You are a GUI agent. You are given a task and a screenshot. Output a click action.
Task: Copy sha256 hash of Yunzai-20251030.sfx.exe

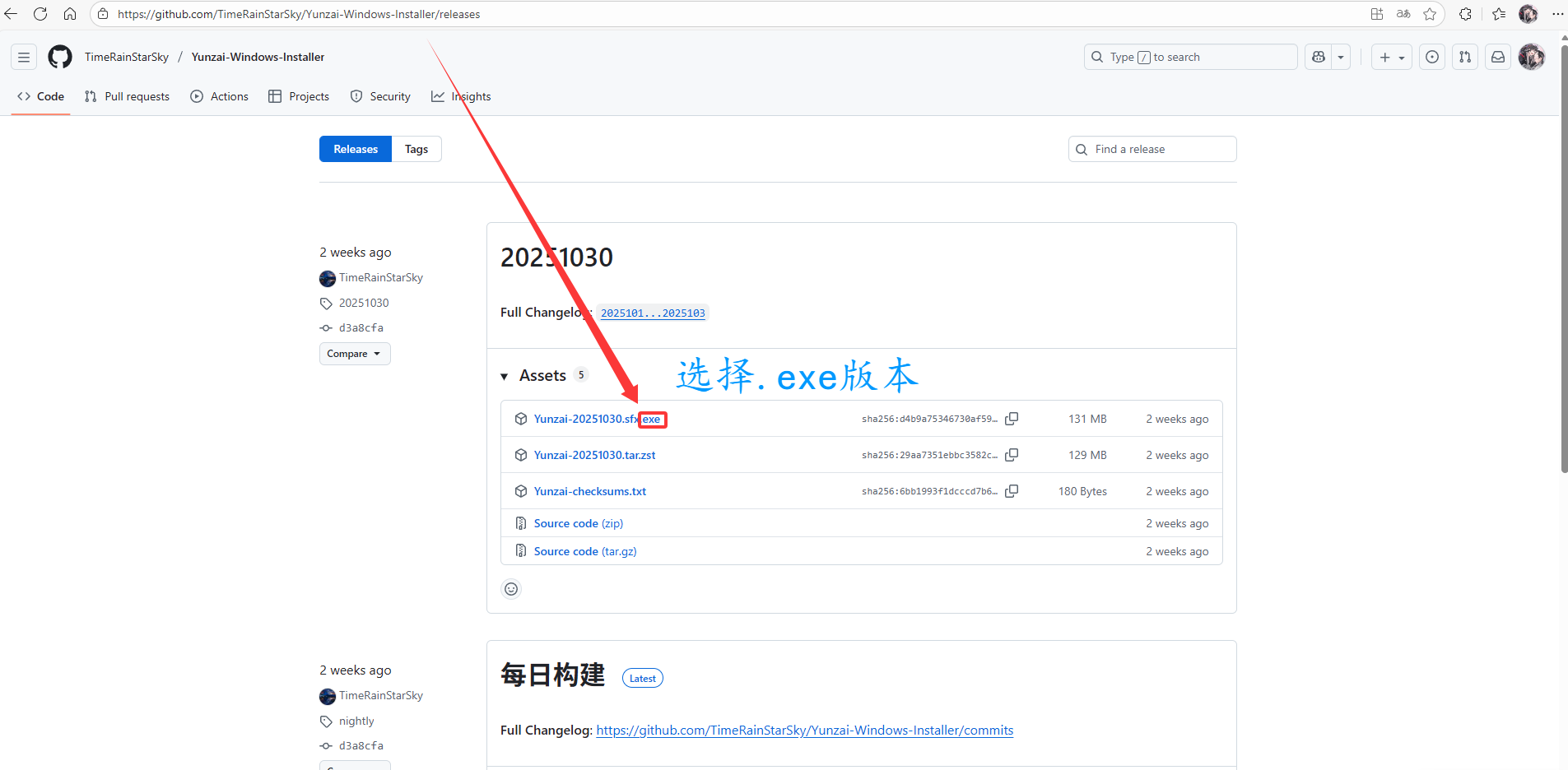[x=1012, y=419]
